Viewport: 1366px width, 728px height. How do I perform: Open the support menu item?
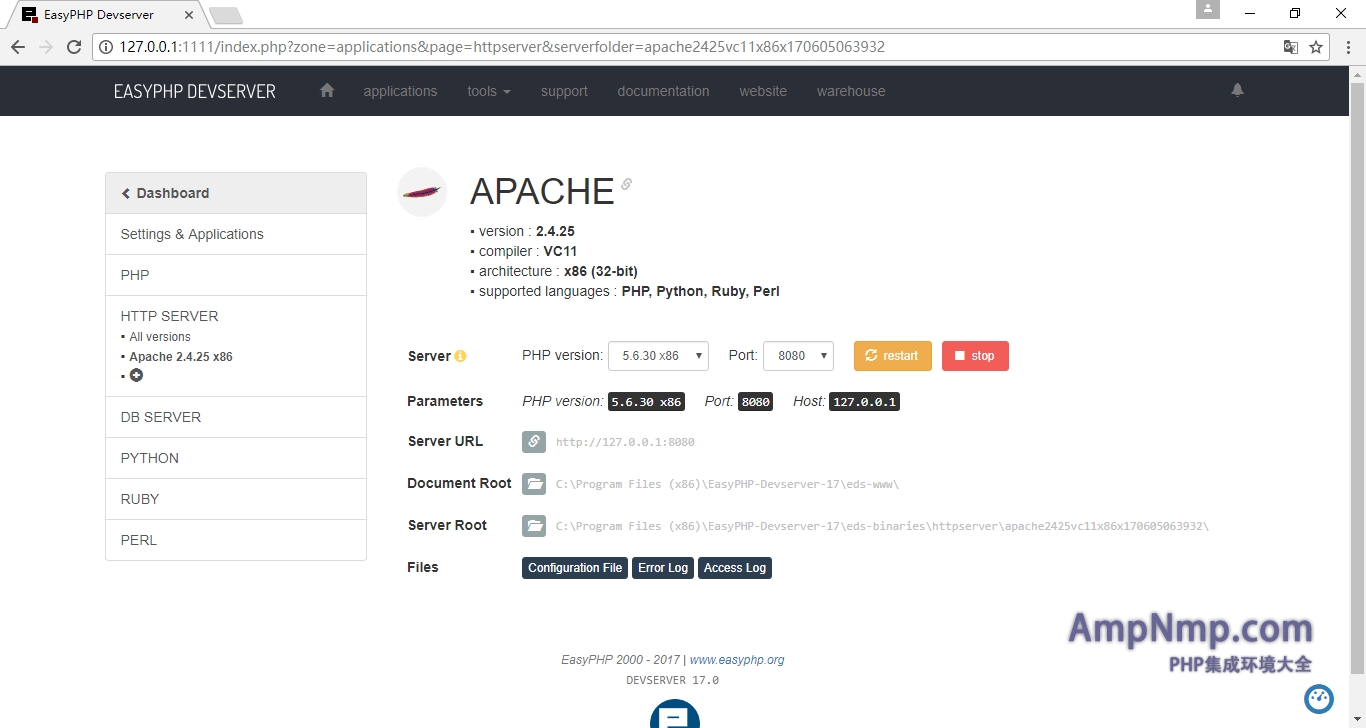564,91
